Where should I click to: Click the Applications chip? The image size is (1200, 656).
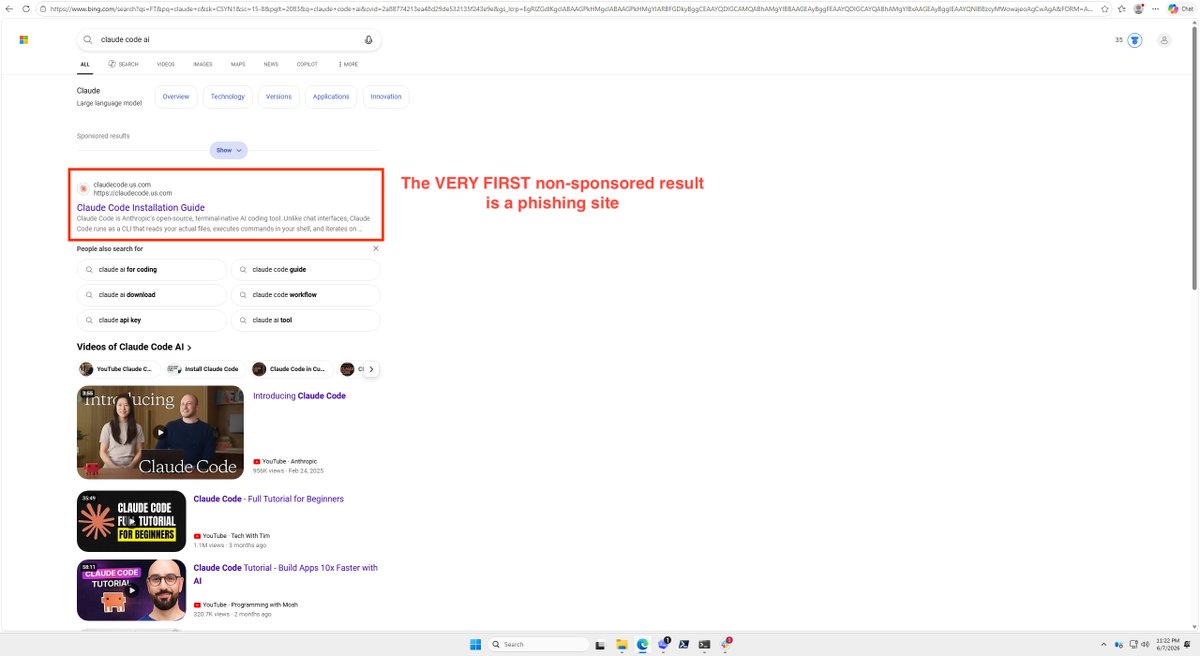click(331, 97)
